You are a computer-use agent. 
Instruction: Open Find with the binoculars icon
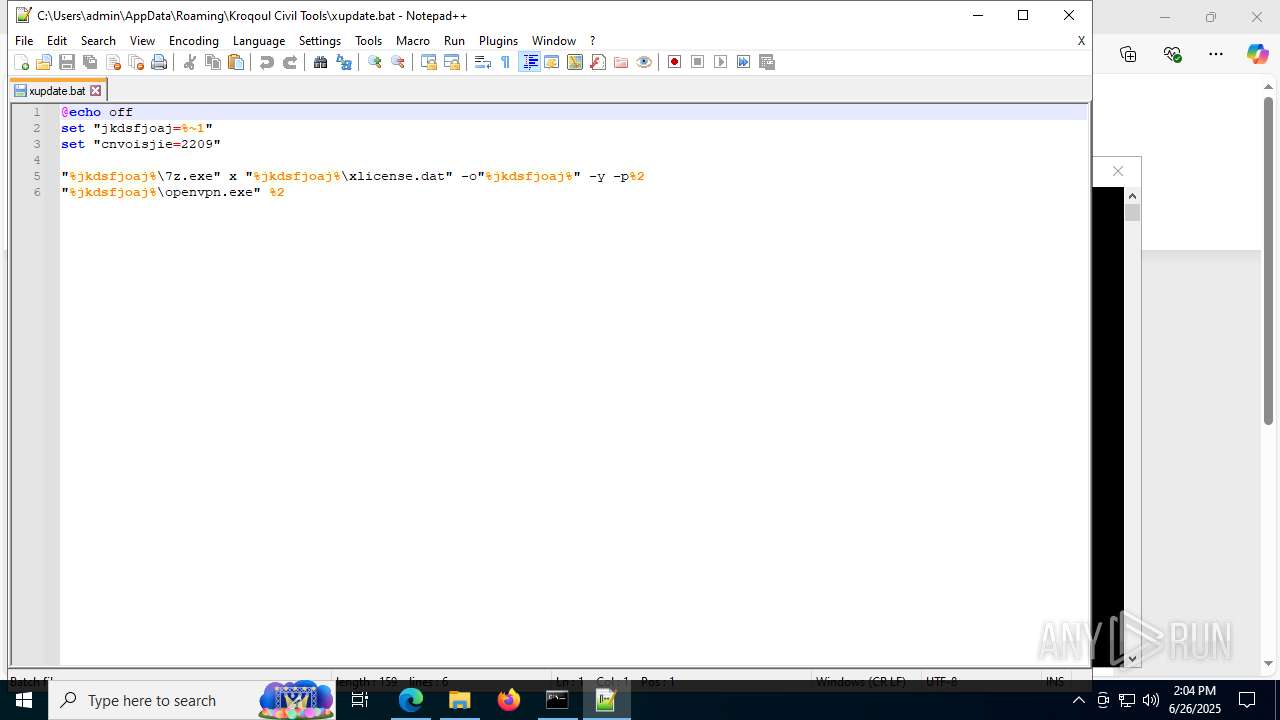[x=321, y=62]
